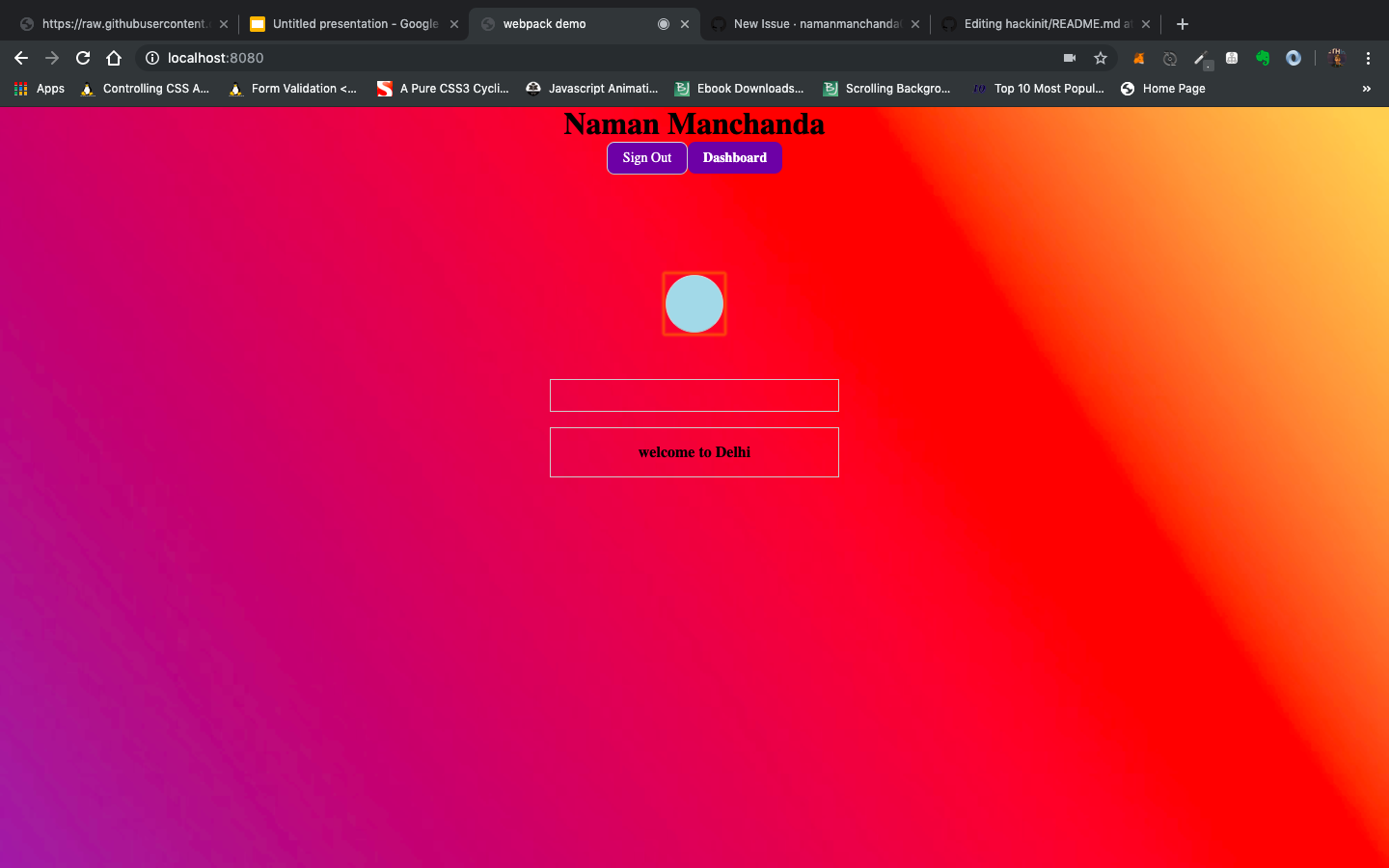Close the New Issue tab

(x=915, y=24)
